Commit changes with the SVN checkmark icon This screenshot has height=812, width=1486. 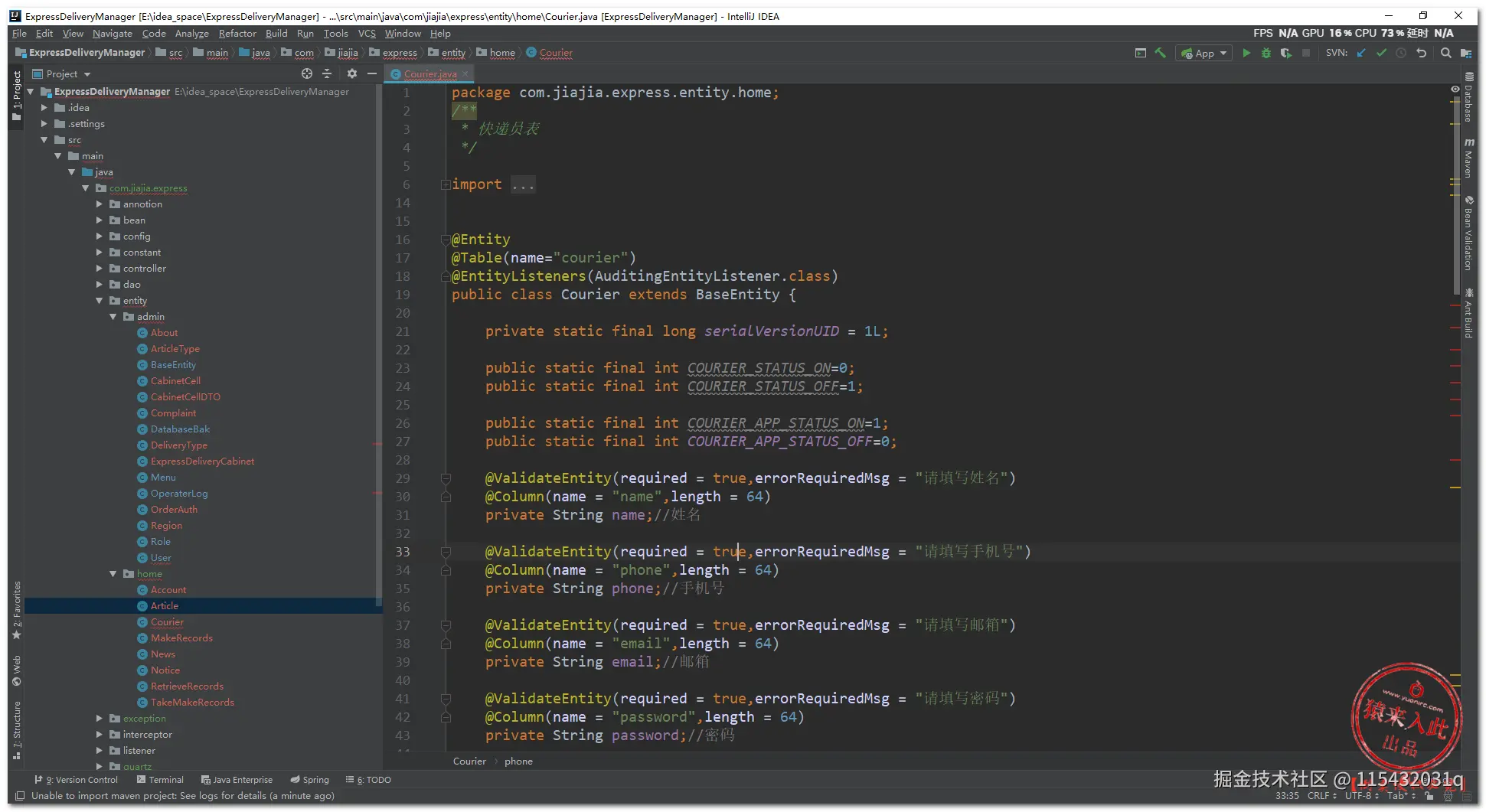pyautogui.click(x=1381, y=53)
